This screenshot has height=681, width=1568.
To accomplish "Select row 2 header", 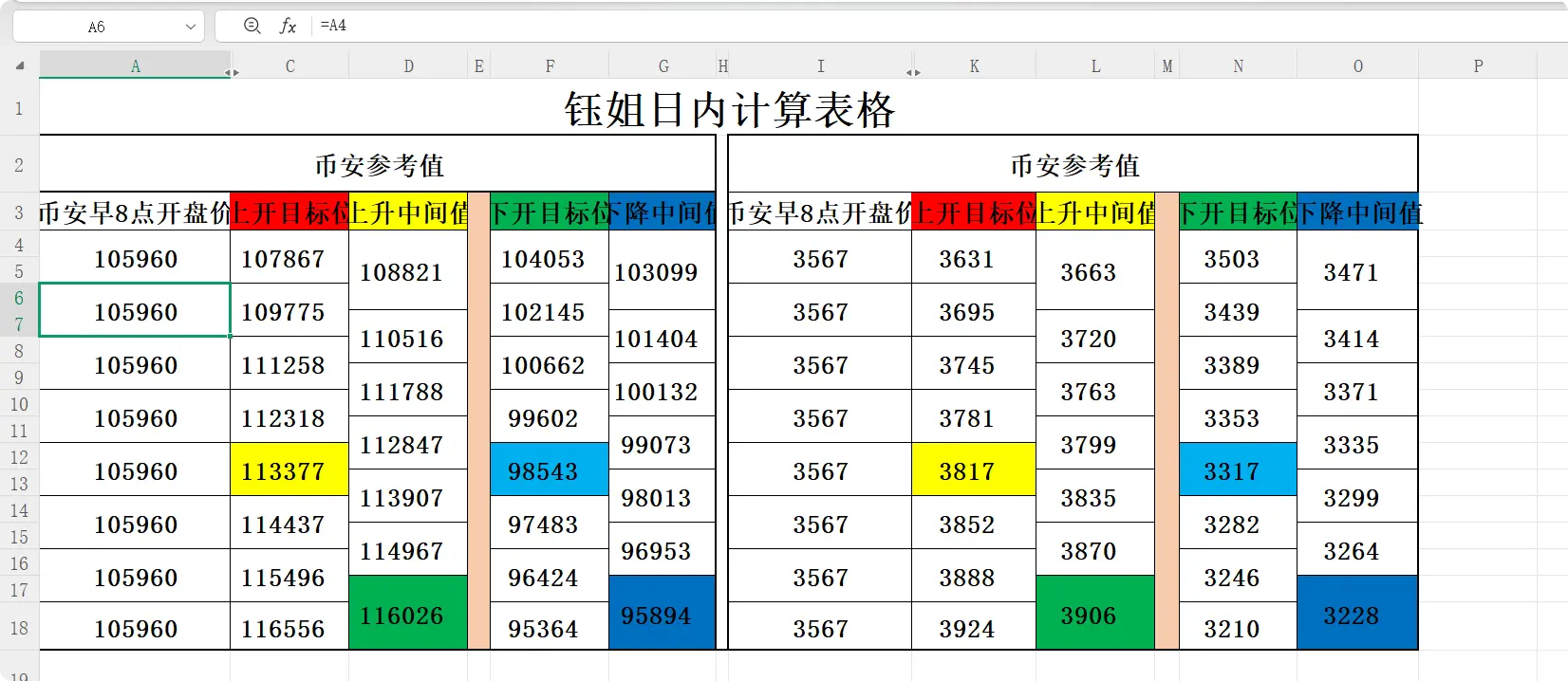I will point(19,164).
